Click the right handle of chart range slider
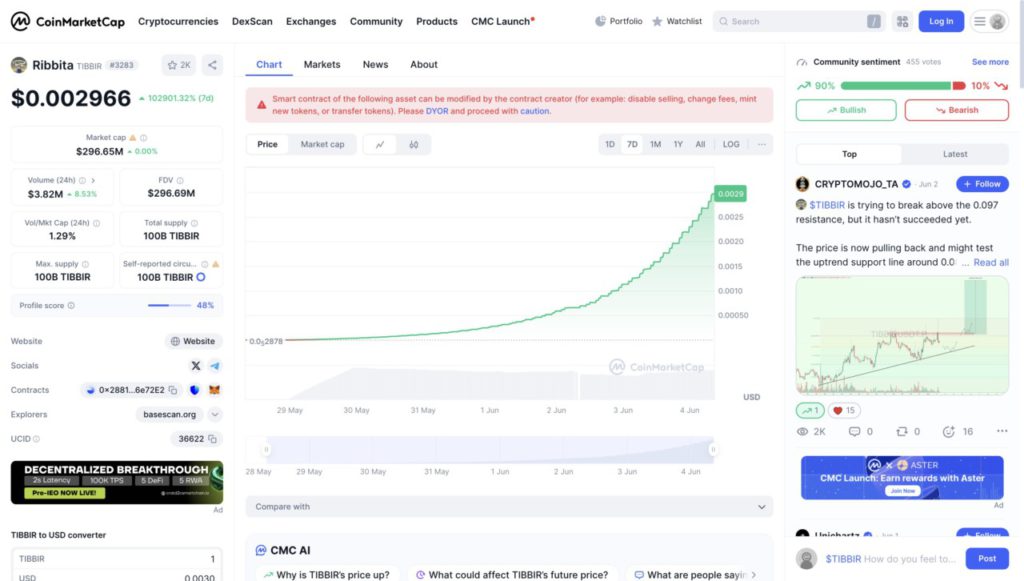 (713, 450)
